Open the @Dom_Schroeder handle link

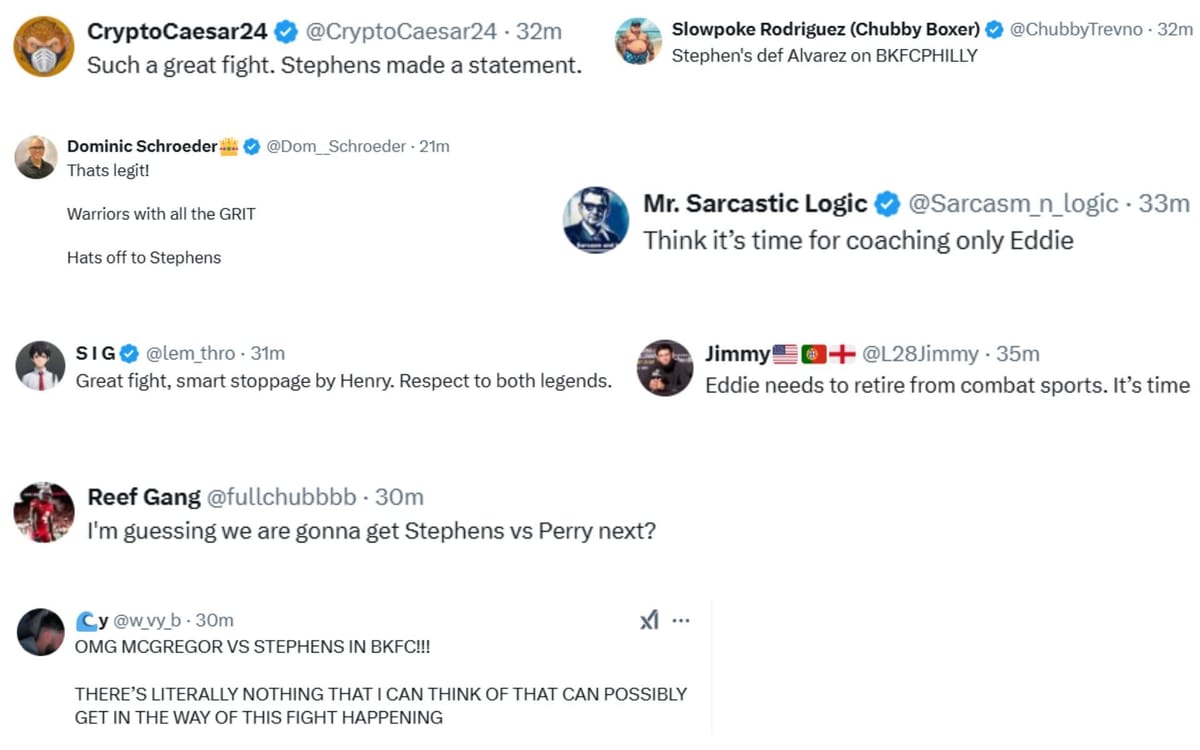[336, 147]
